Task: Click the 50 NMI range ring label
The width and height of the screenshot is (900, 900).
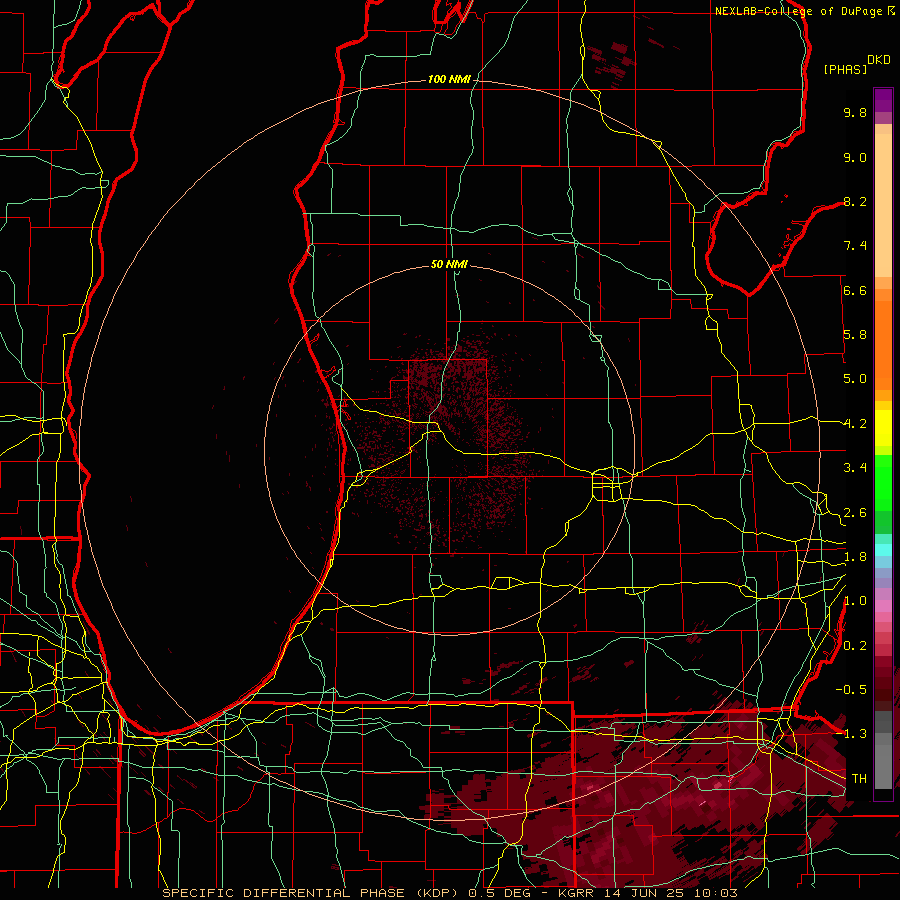Action: coord(449,265)
